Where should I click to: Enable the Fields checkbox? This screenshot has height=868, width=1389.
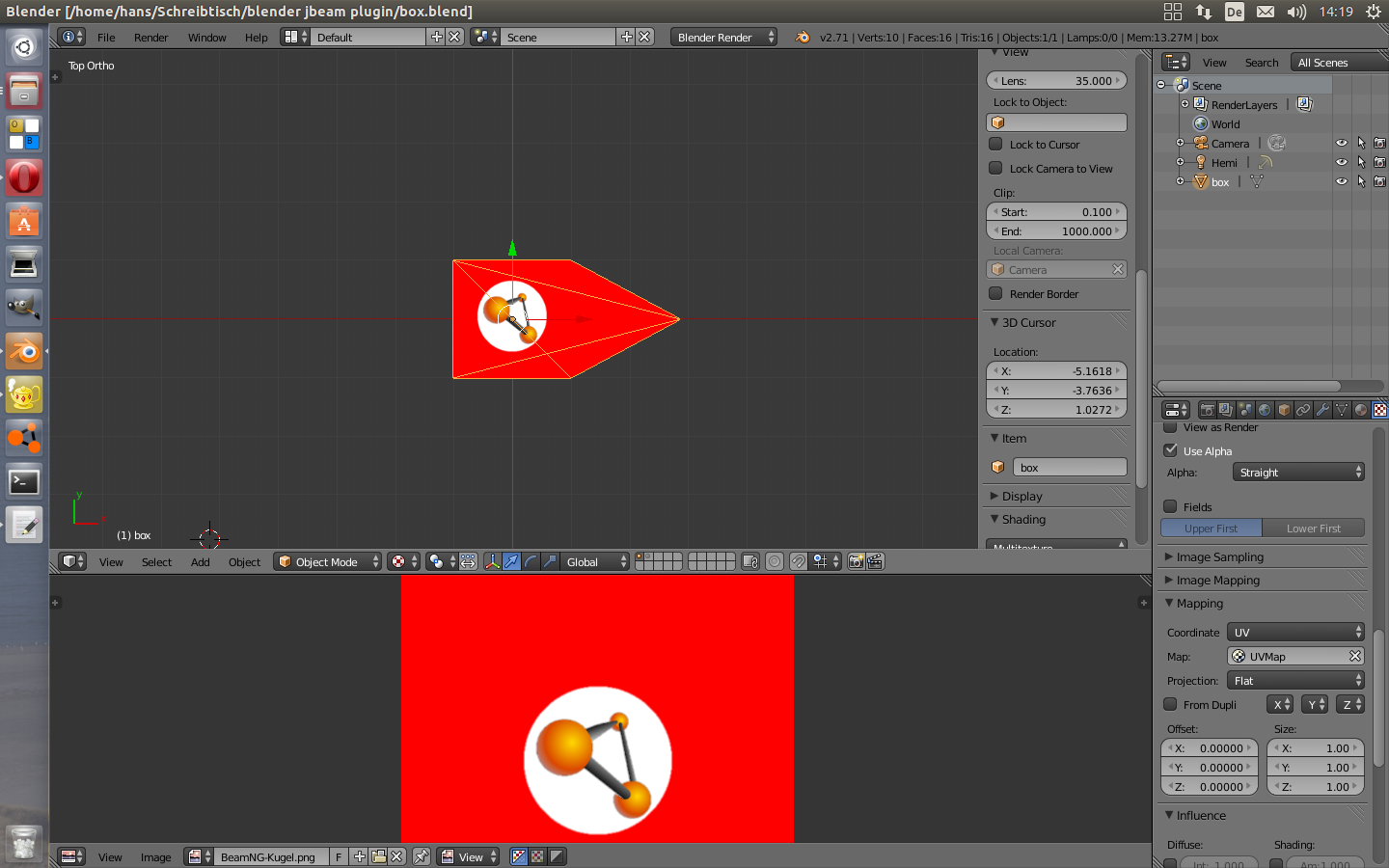point(1170,506)
